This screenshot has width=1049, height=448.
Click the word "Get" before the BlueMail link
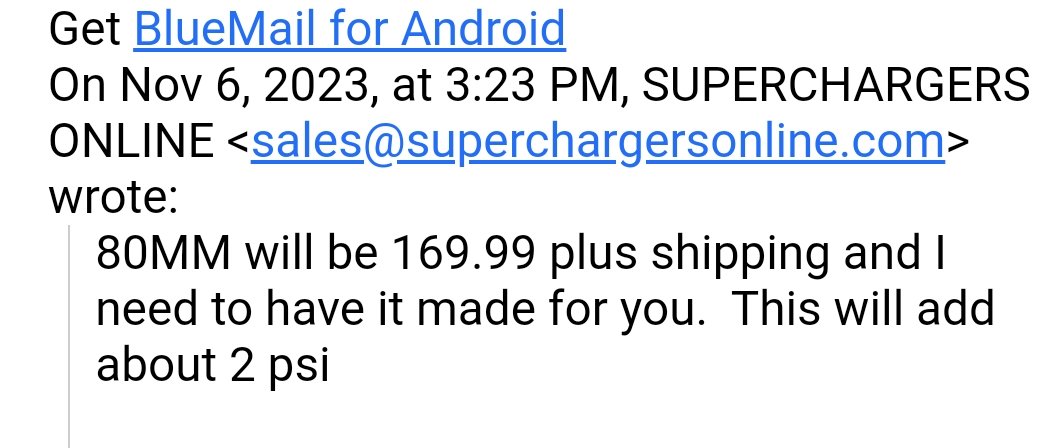coord(85,29)
